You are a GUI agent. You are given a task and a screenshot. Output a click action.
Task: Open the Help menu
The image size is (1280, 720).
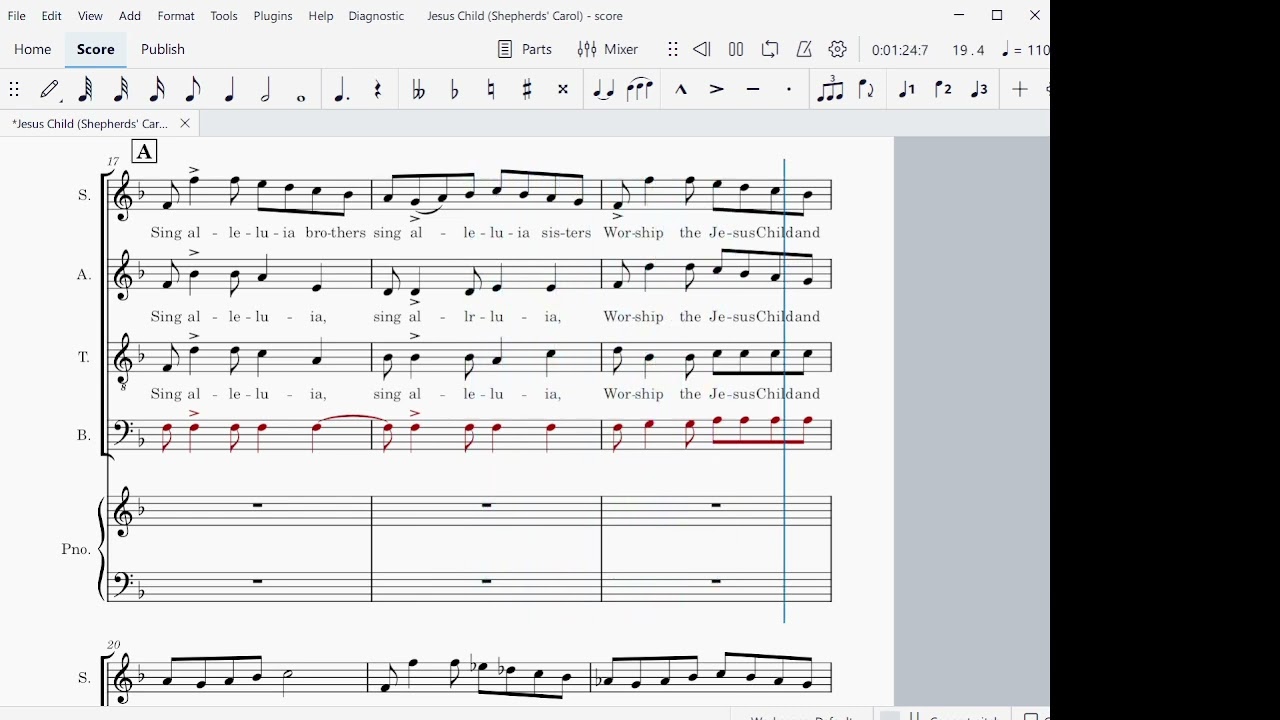321,16
